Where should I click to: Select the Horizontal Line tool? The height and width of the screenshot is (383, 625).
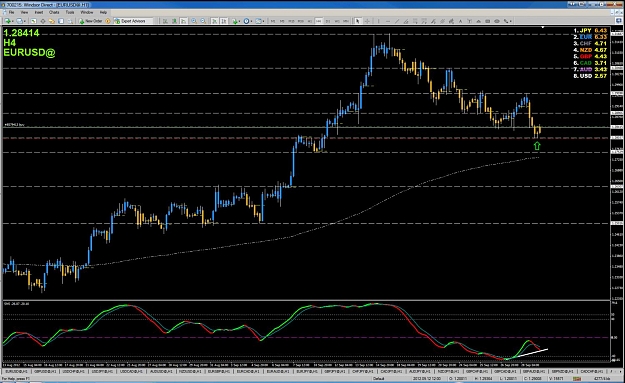pyautogui.click(x=388, y=21)
